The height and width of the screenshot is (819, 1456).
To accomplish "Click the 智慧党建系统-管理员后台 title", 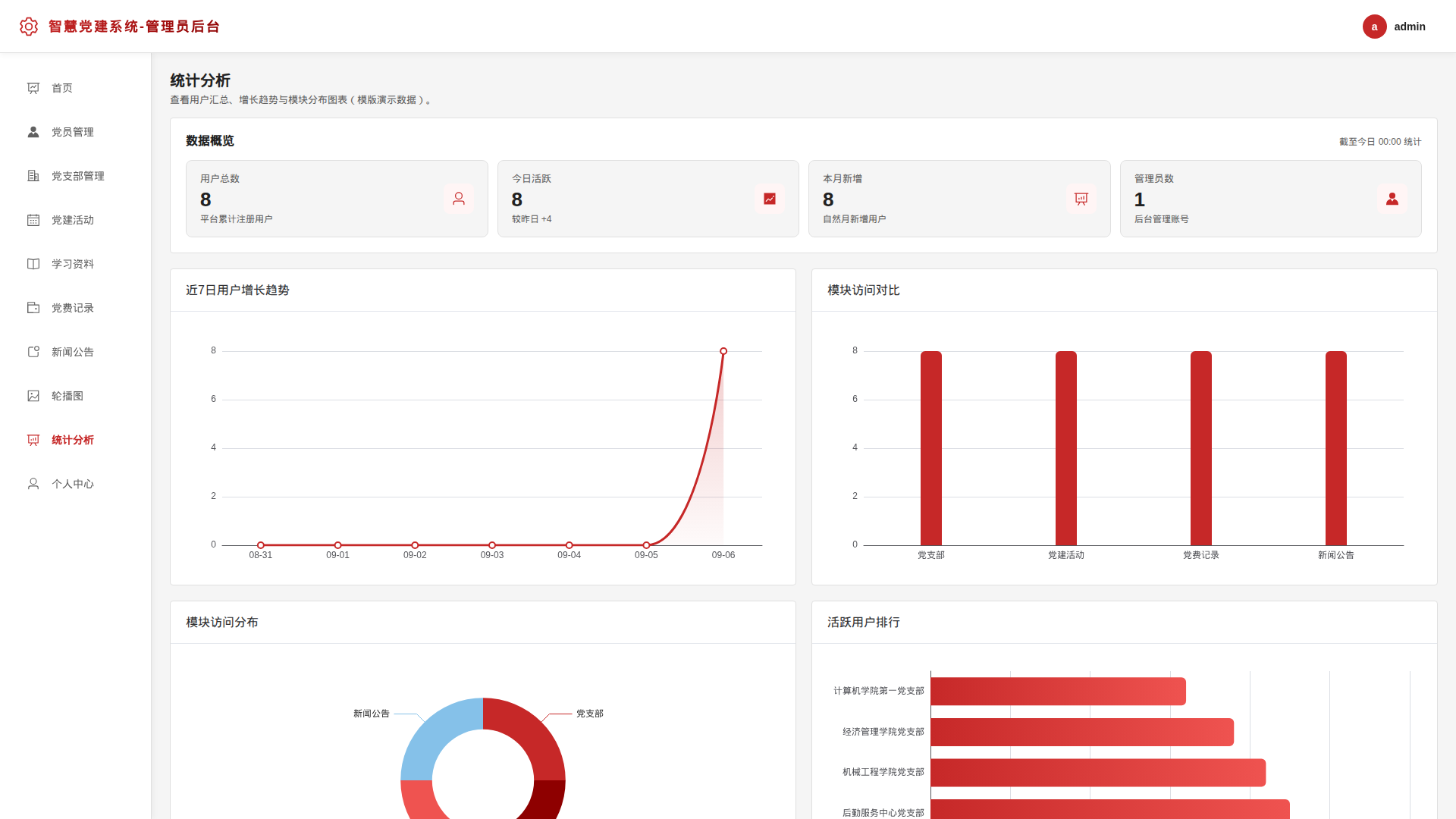I will (134, 27).
